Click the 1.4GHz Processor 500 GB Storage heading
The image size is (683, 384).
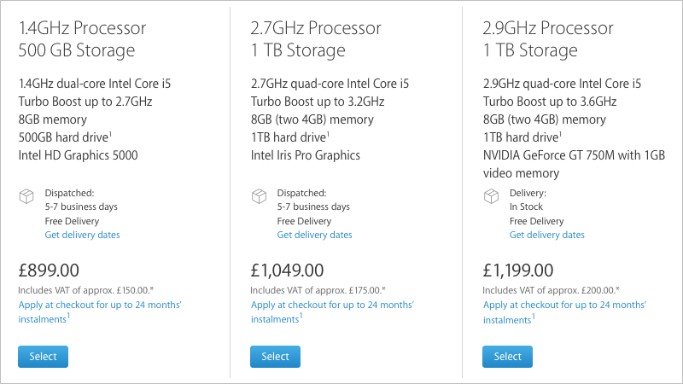tap(82, 39)
